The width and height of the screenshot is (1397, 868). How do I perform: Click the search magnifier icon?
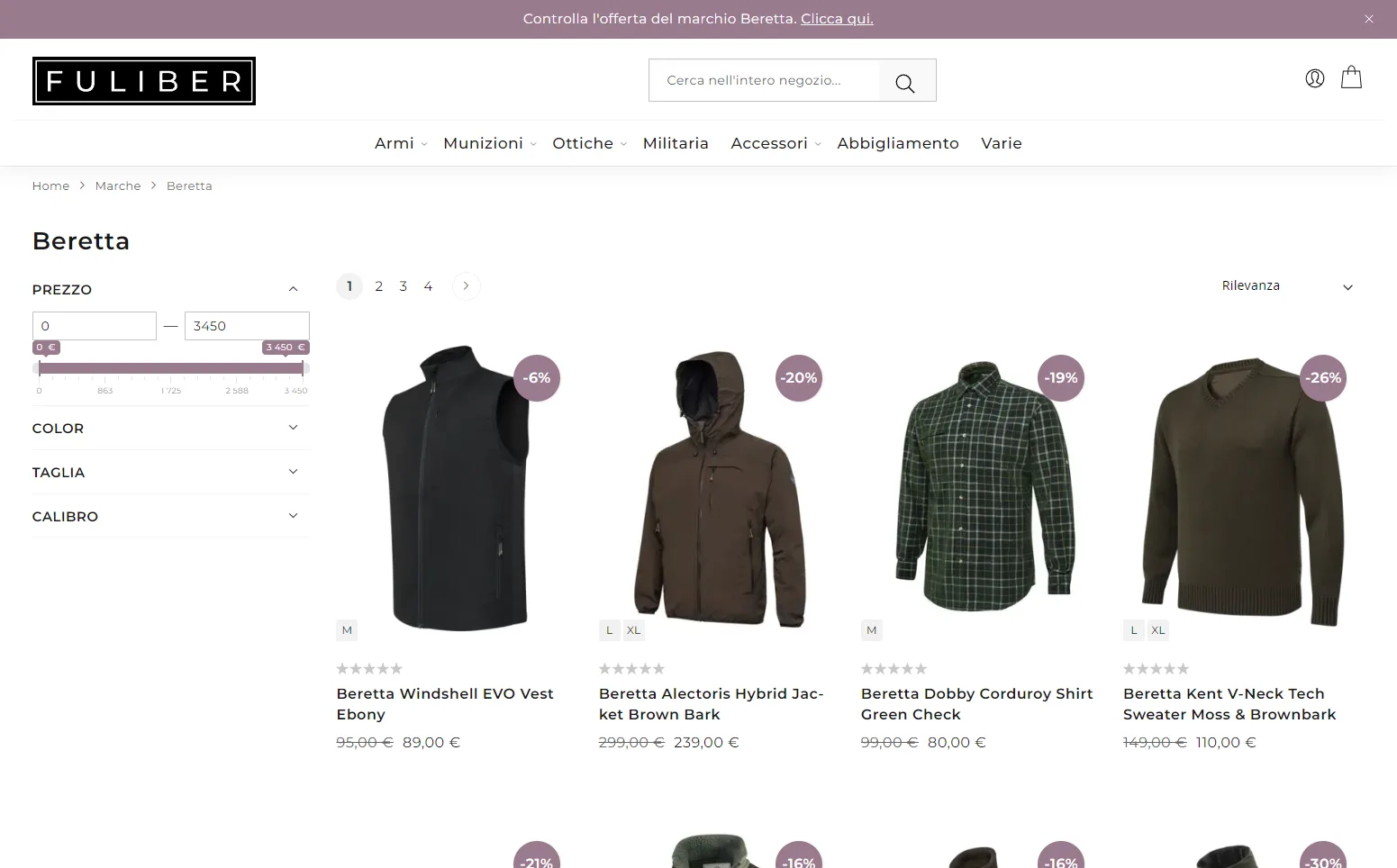(x=905, y=83)
